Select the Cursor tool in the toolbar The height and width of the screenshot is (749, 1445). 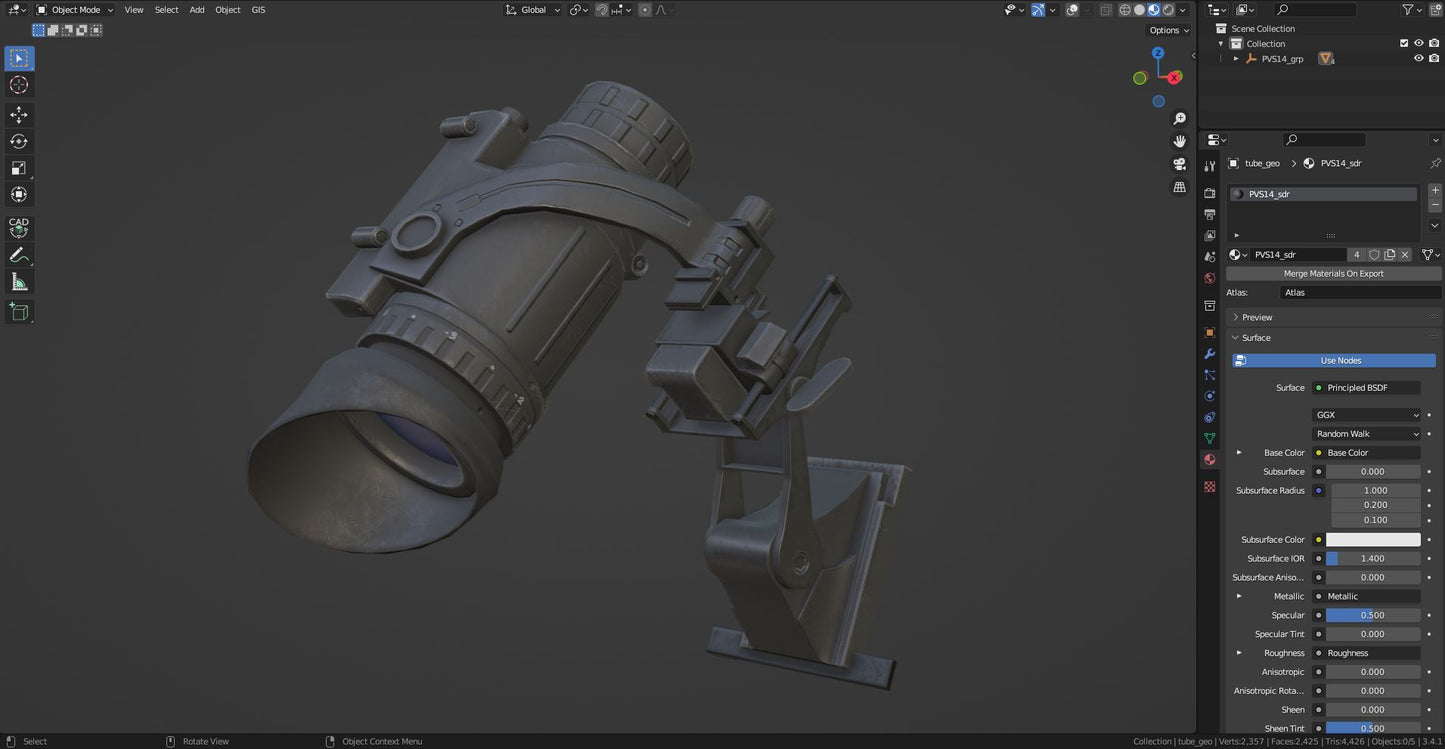click(x=19, y=85)
